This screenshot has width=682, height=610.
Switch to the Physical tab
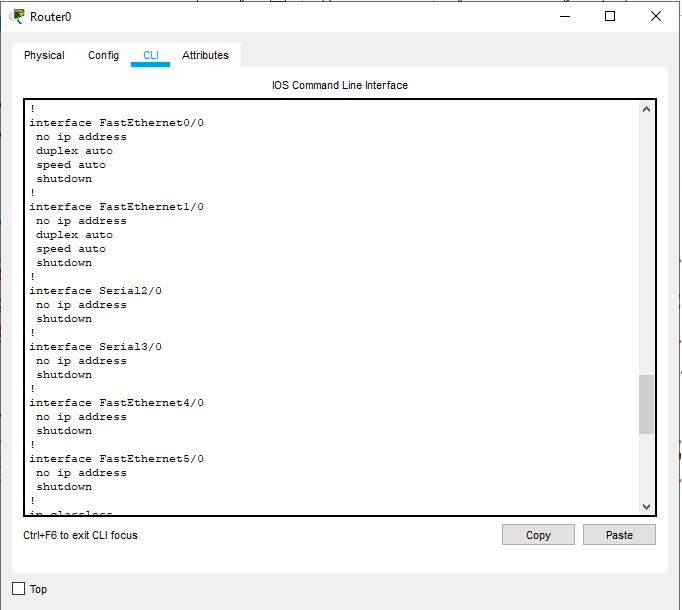44,55
